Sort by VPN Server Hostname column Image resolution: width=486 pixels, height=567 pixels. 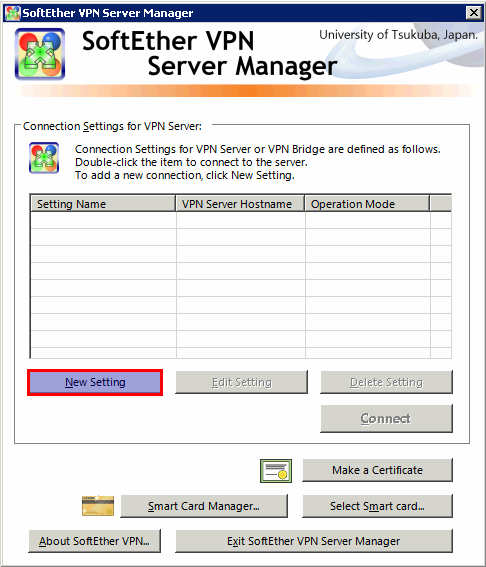pos(240,204)
